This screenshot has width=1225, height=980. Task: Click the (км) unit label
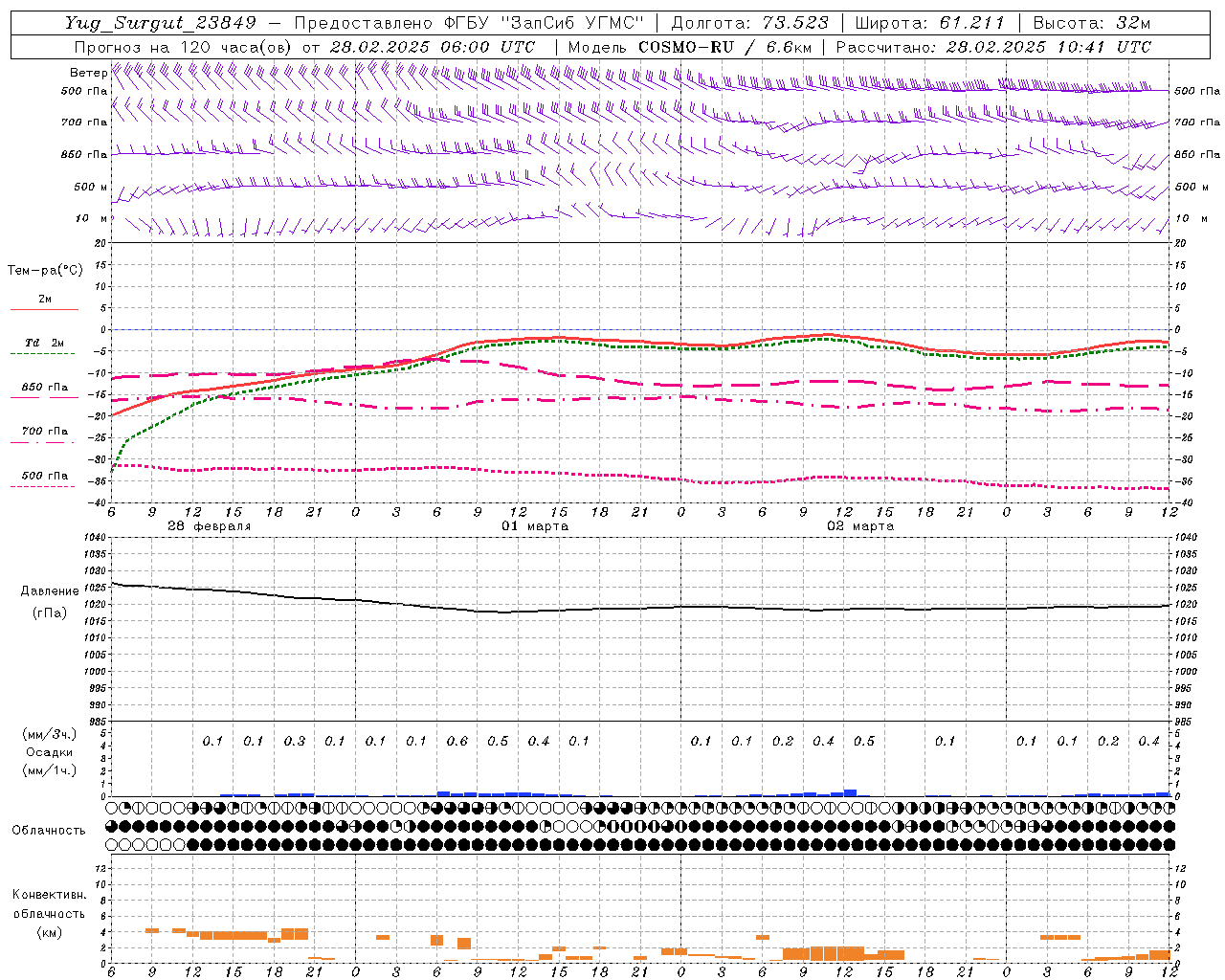(49, 933)
